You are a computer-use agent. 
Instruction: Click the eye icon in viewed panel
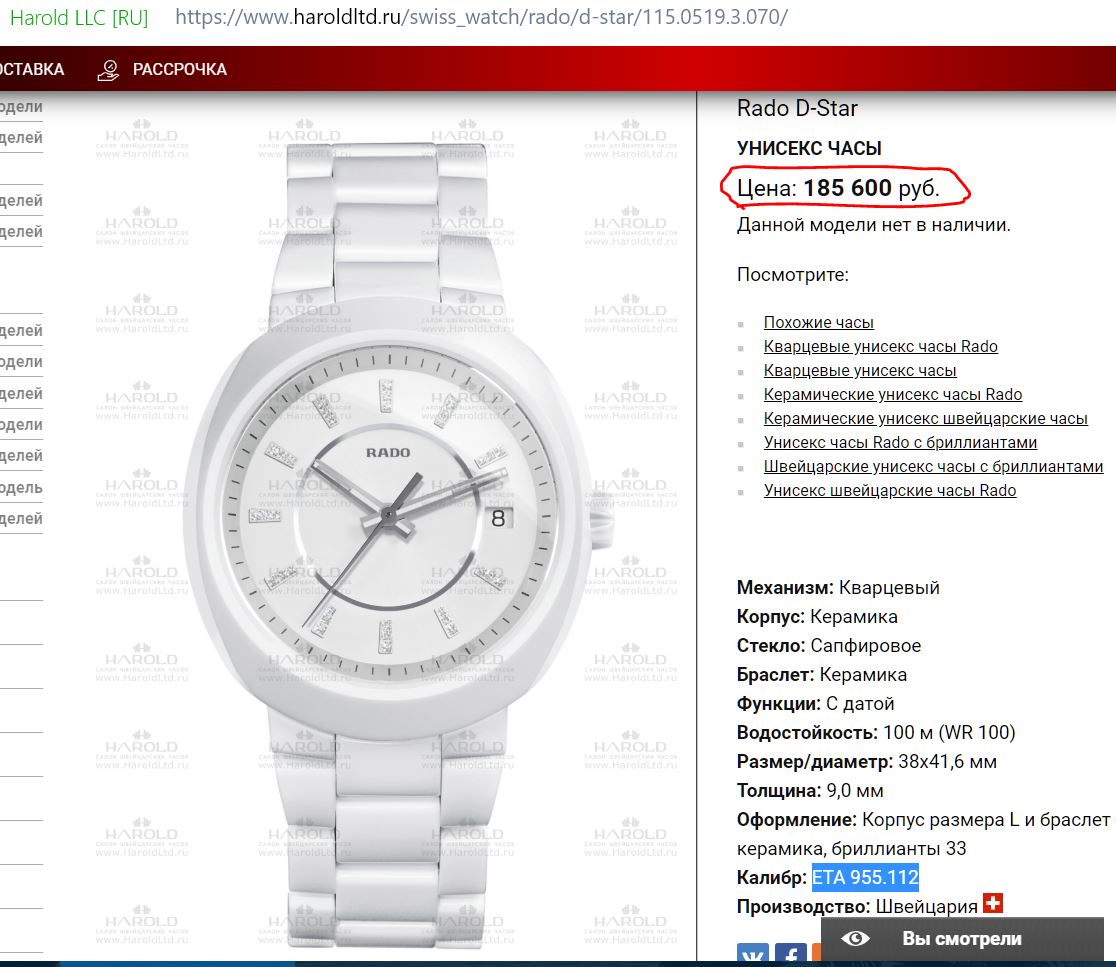pyautogui.click(x=856, y=939)
